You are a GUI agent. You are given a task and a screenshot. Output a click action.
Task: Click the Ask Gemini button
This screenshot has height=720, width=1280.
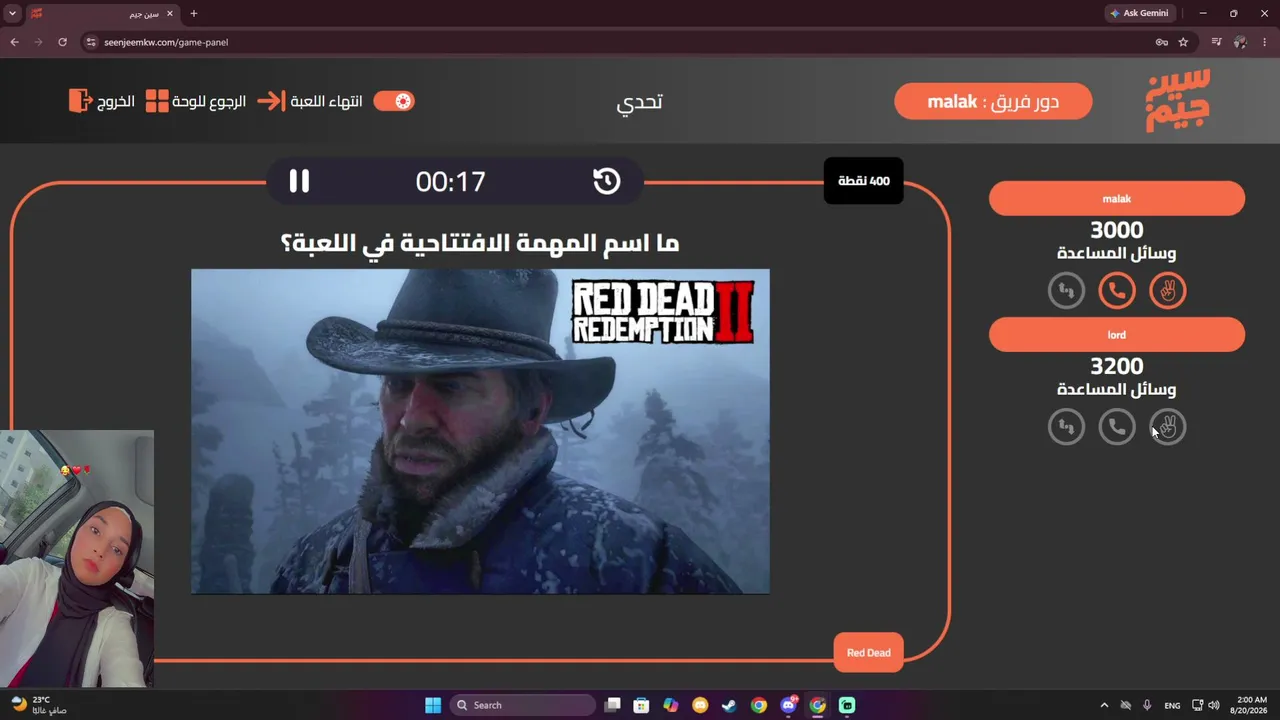pos(1138,13)
